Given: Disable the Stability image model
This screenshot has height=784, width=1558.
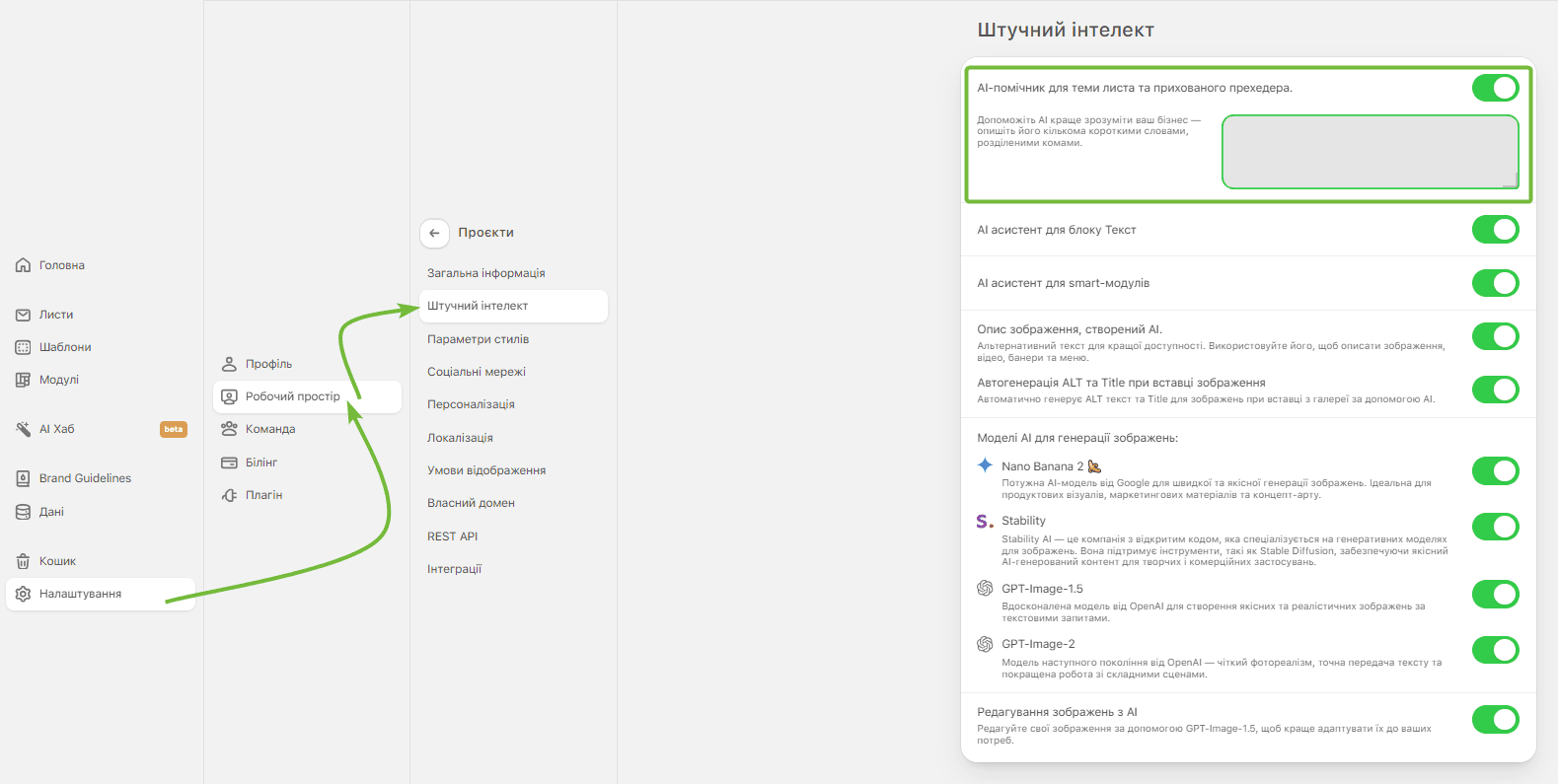Looking at the screenshot, I should click(1496, 527).
